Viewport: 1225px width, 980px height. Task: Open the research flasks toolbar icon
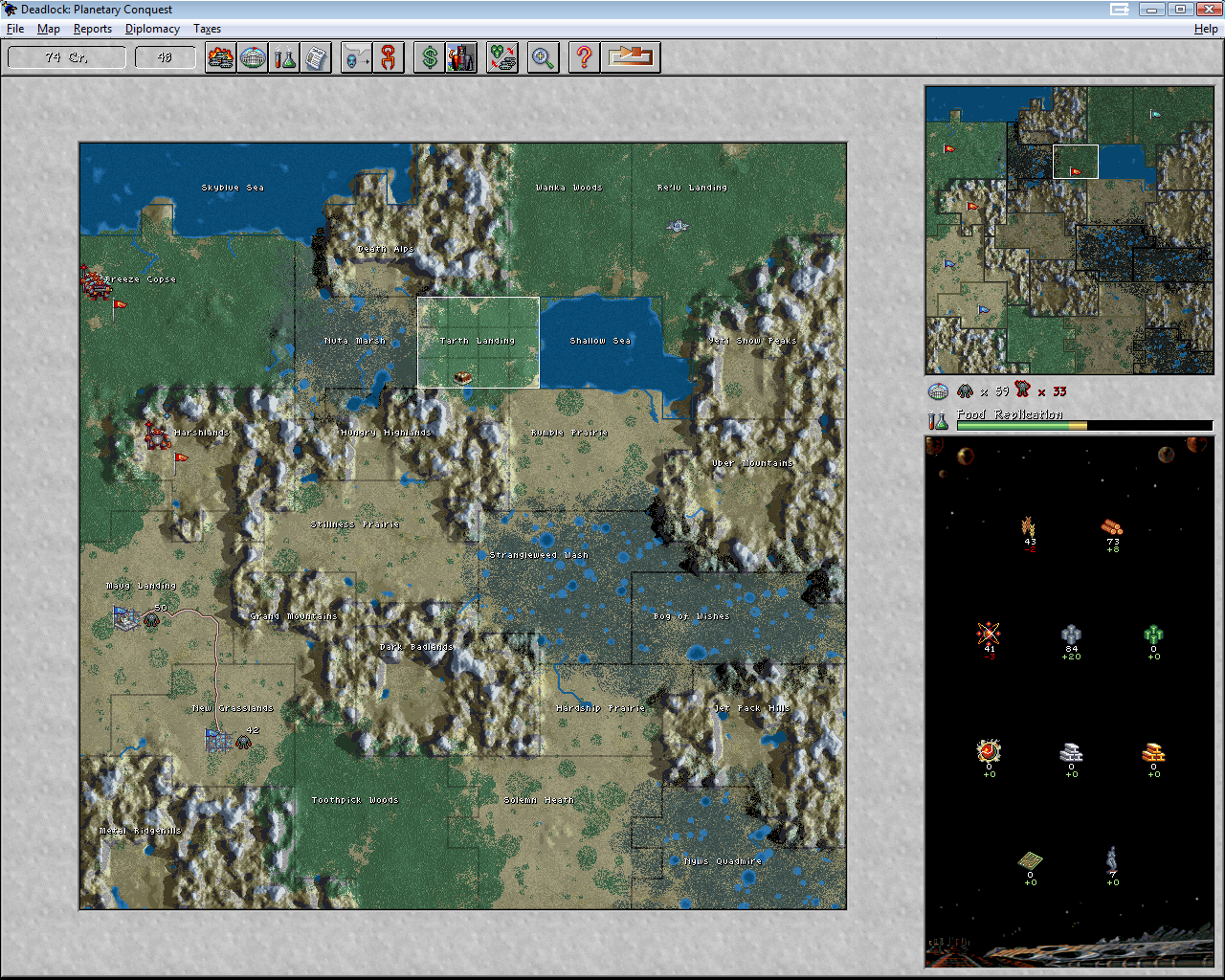[x=284, y=57]
